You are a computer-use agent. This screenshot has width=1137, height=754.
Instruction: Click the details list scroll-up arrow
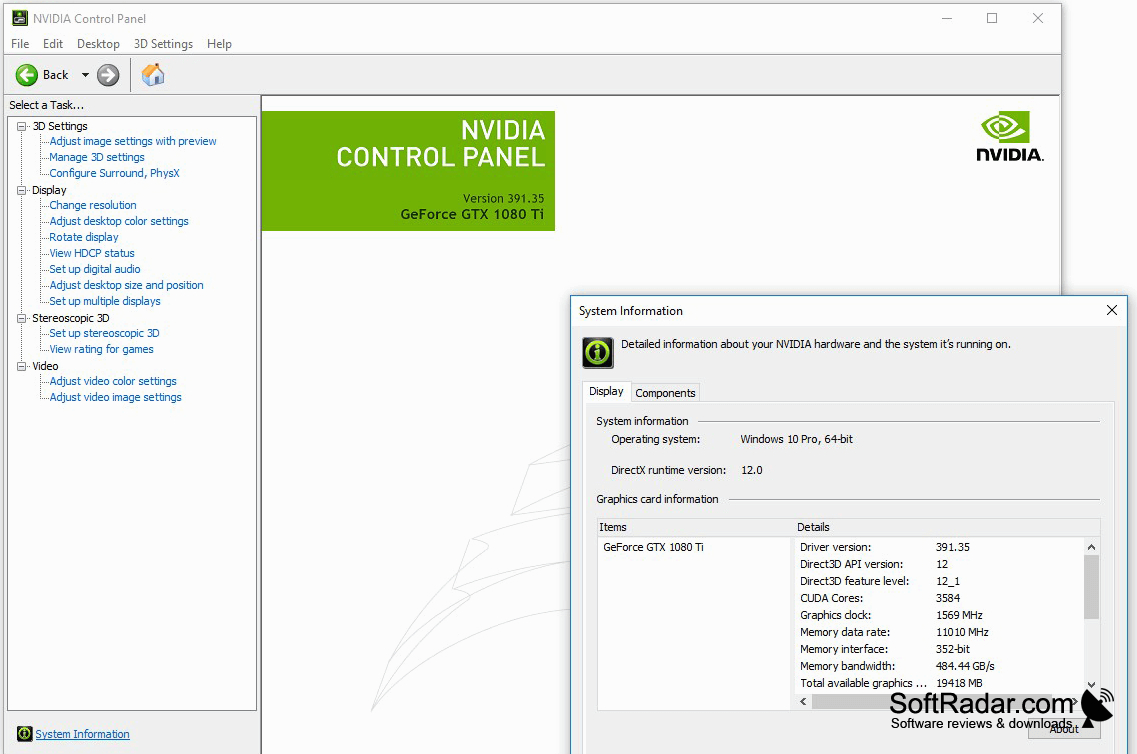point(1091,547)
